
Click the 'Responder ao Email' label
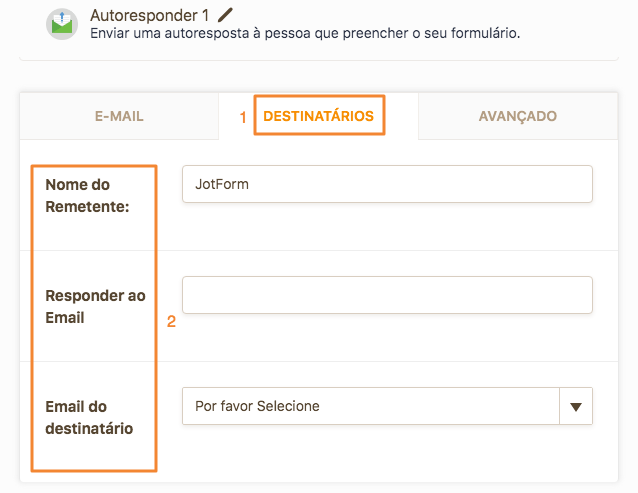point(95,307)
